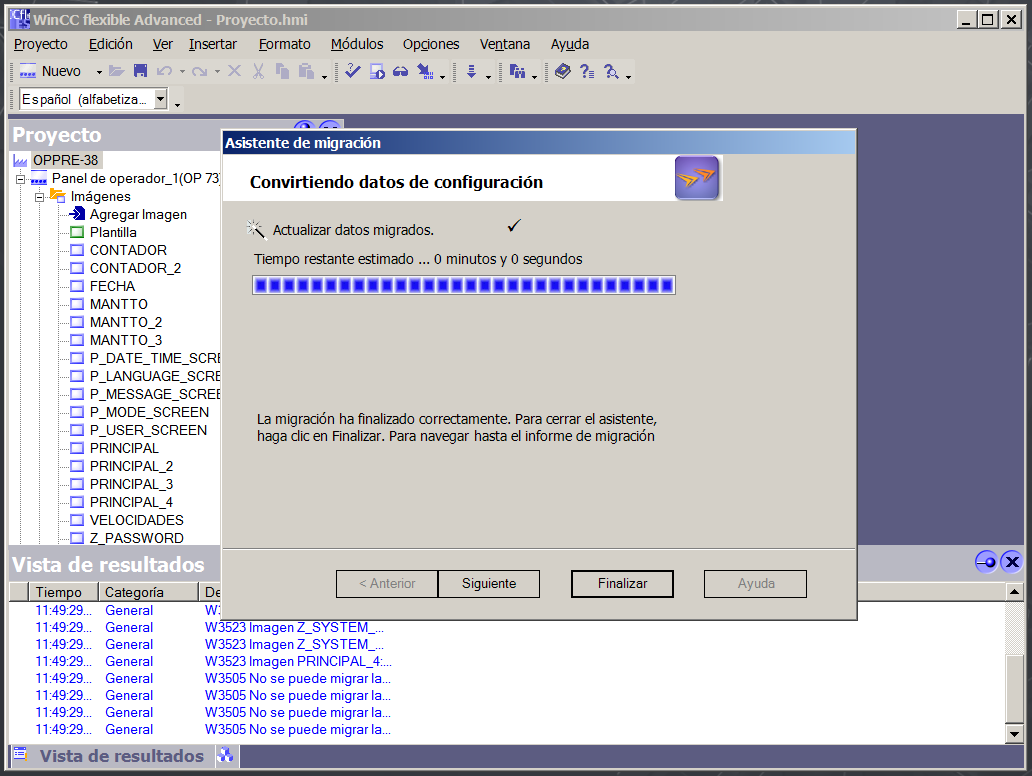The width and height of the screenshot is (1032, 776).
Task: Select the CONTADOR_2 screen
Action: (x=136, y=269)
